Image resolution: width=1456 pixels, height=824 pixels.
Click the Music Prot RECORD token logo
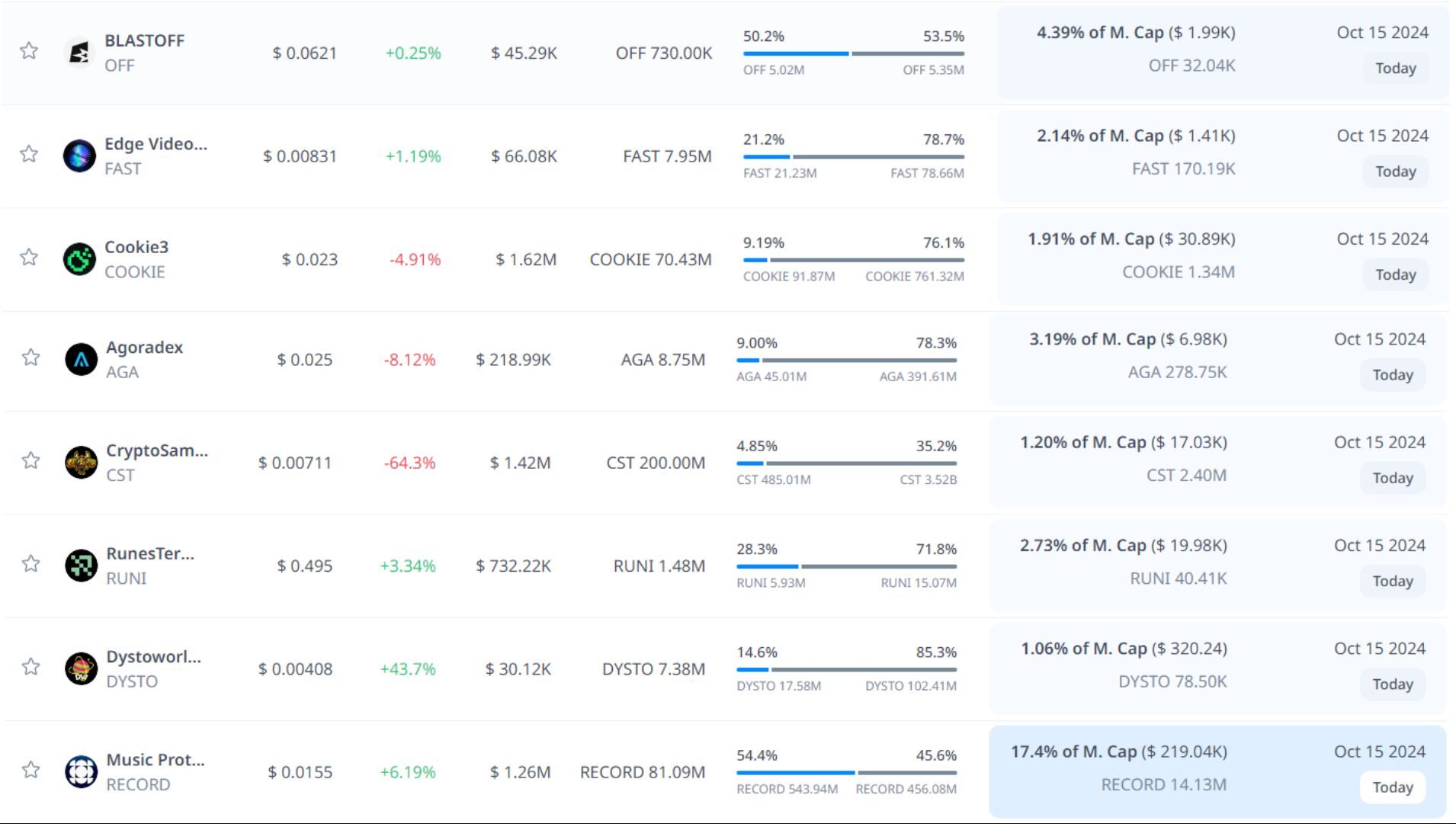coord(81,771)
